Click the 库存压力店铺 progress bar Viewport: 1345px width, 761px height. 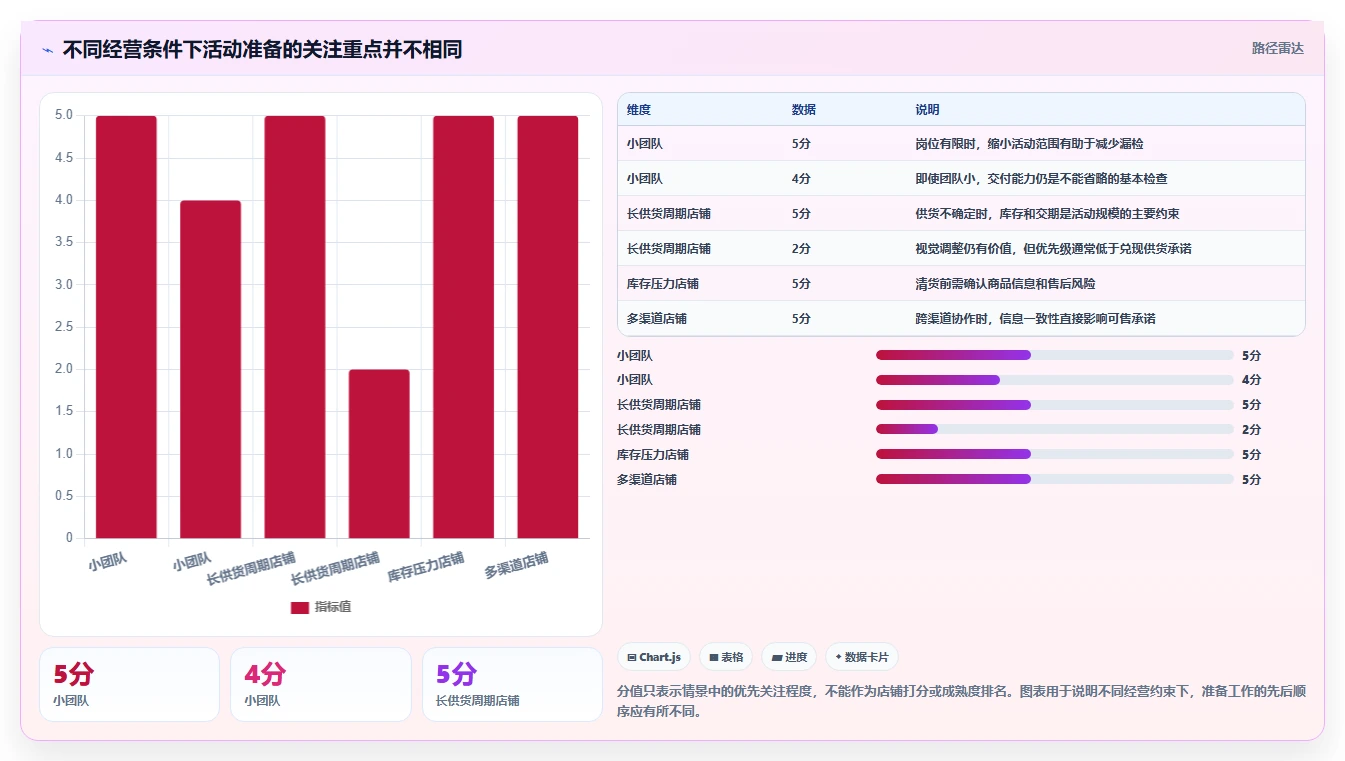point(1055,454)
